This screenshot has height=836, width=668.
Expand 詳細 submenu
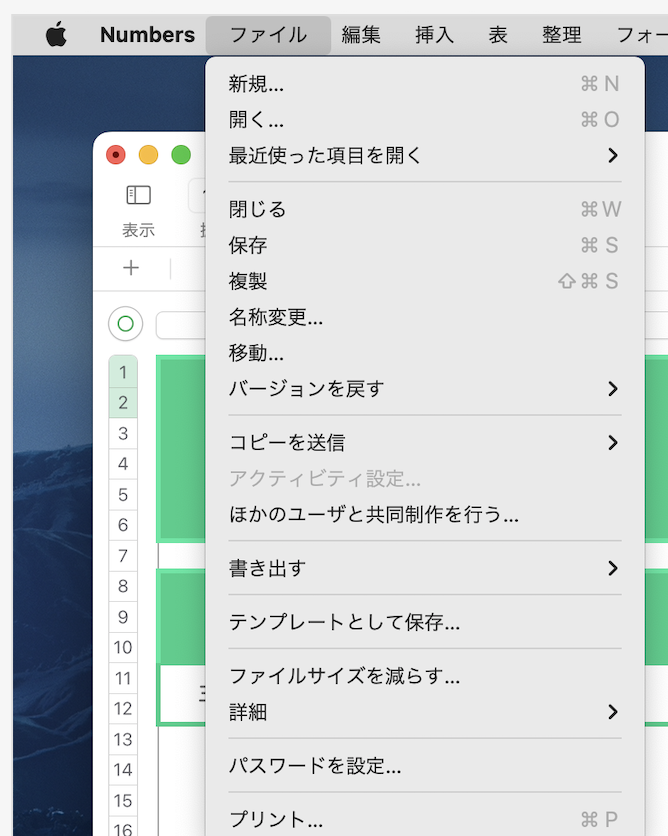(425, 711)
